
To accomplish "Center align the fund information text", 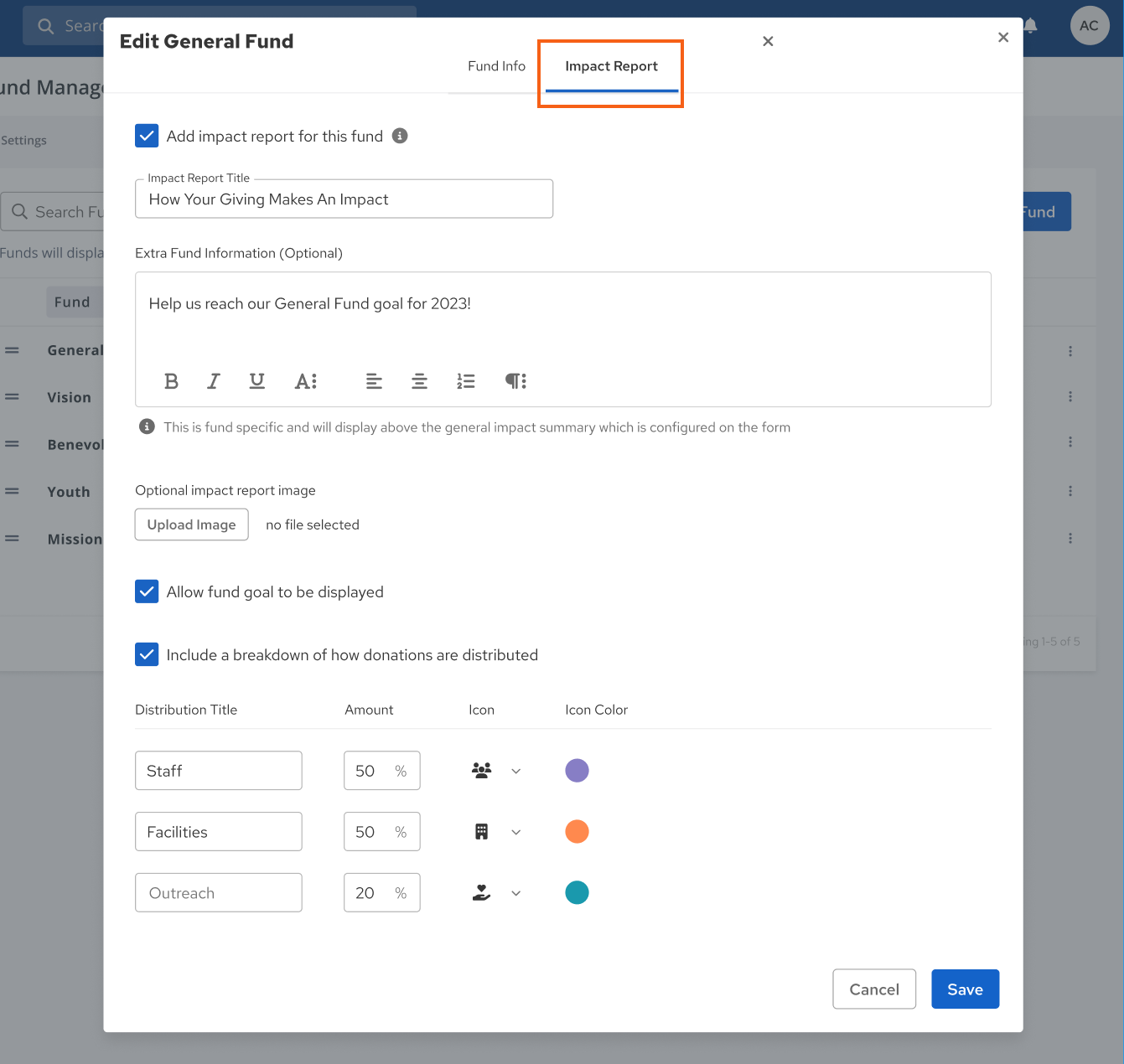I will pyautogui.click(x=419, y=381).
